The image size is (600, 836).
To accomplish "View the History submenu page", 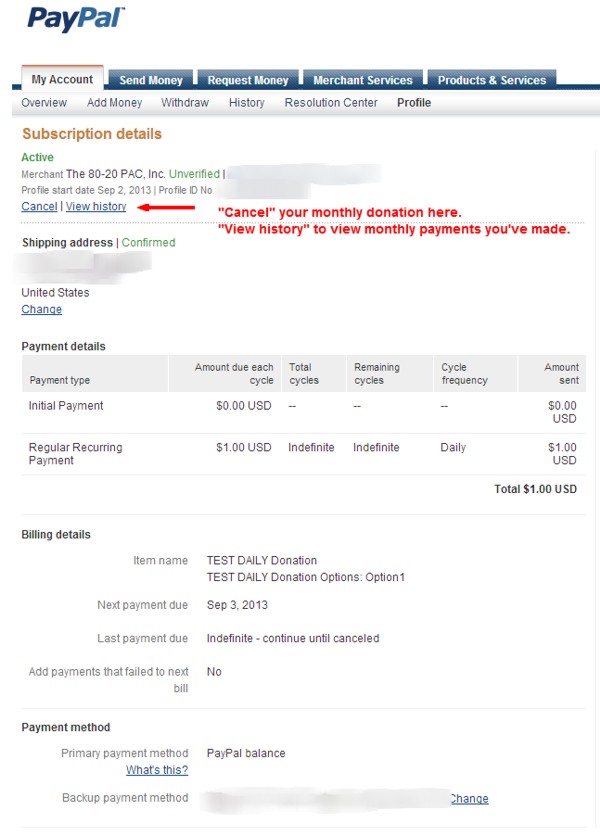I will click(x=247, y=102).
